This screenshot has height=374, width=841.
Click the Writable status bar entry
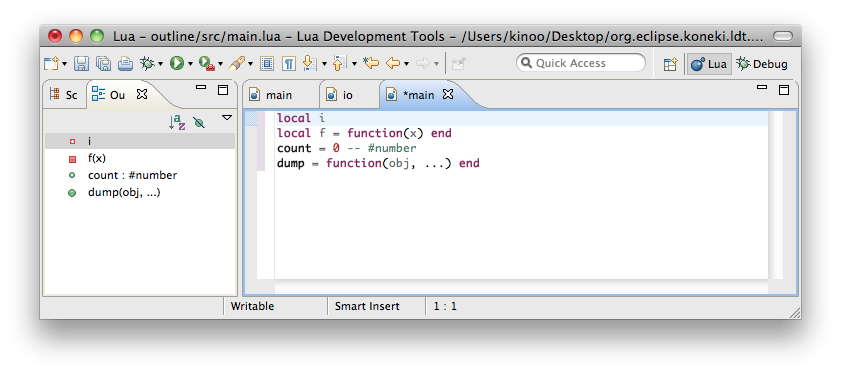[x=252, y=306]
